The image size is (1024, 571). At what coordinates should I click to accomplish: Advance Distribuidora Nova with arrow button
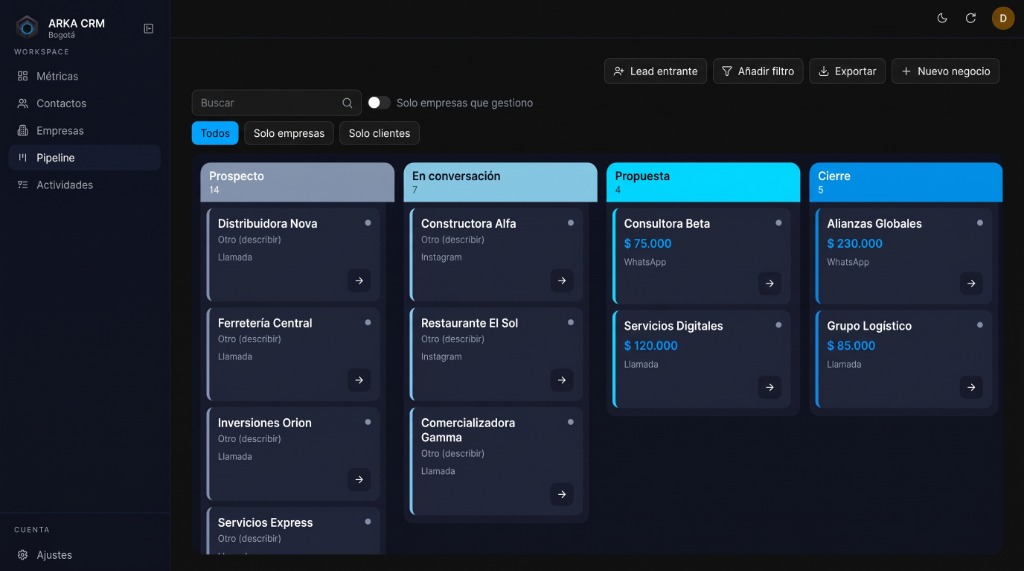pyautogui.click(x=359, y=281)
